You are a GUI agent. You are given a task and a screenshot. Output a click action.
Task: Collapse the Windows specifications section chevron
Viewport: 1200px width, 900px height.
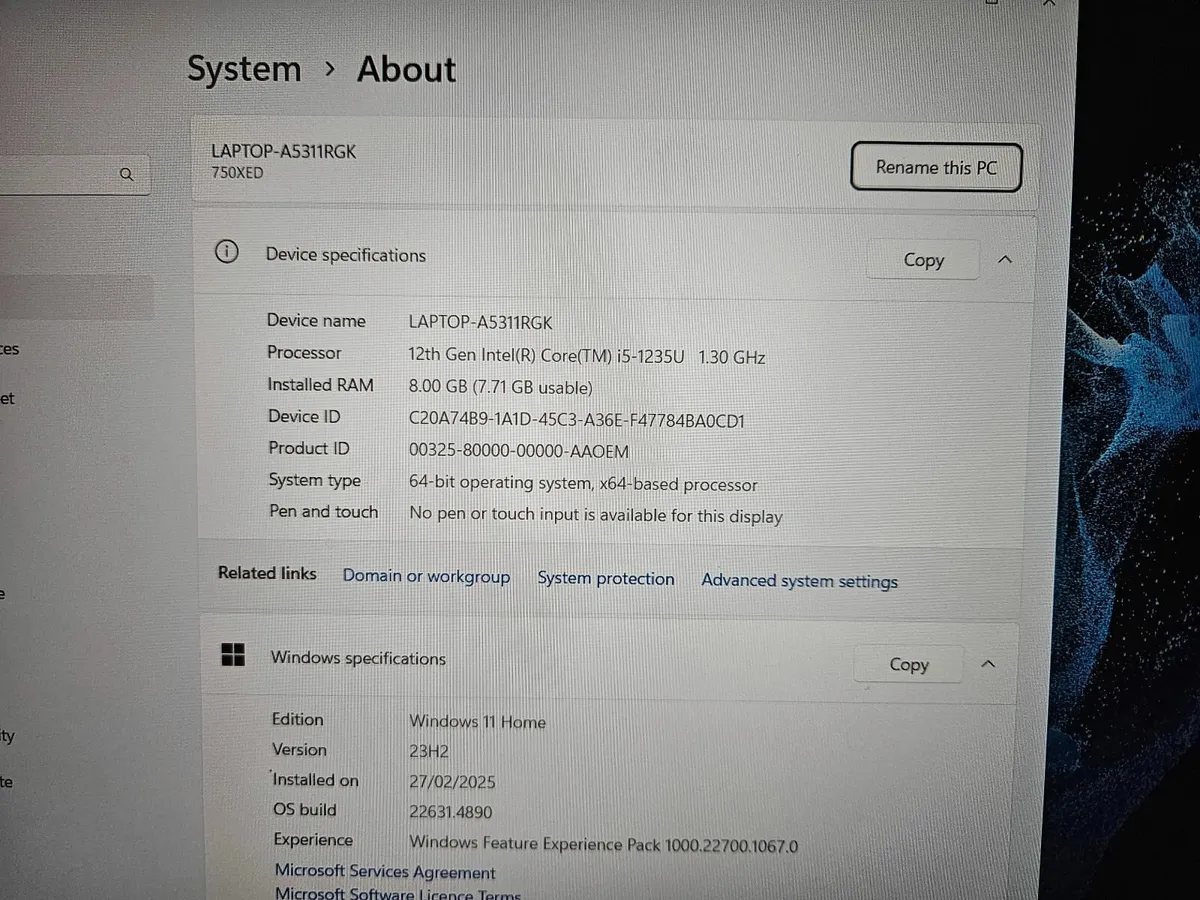tap(988, 664)
